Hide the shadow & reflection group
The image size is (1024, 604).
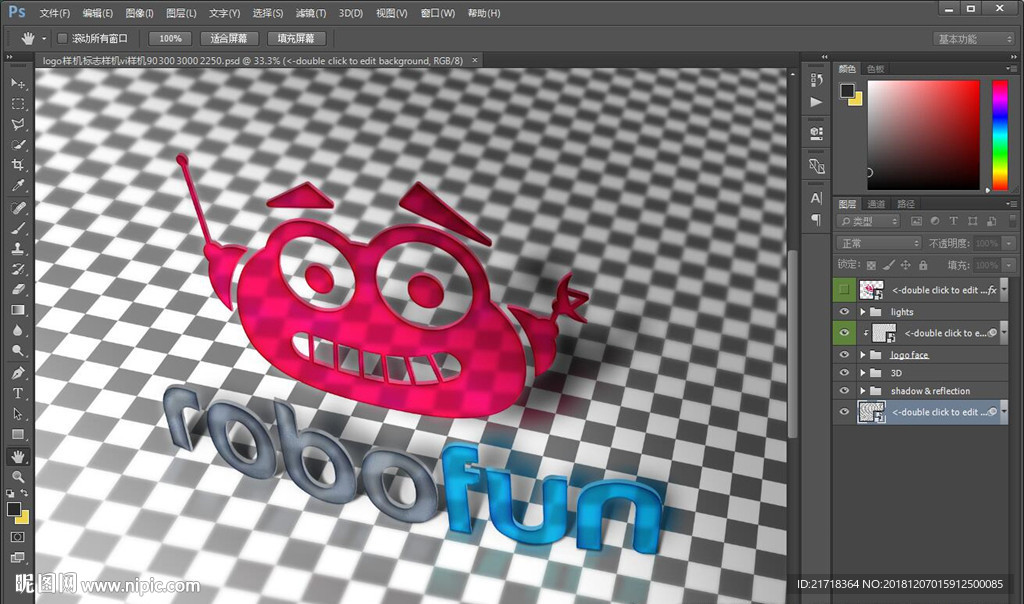[844, 390]
